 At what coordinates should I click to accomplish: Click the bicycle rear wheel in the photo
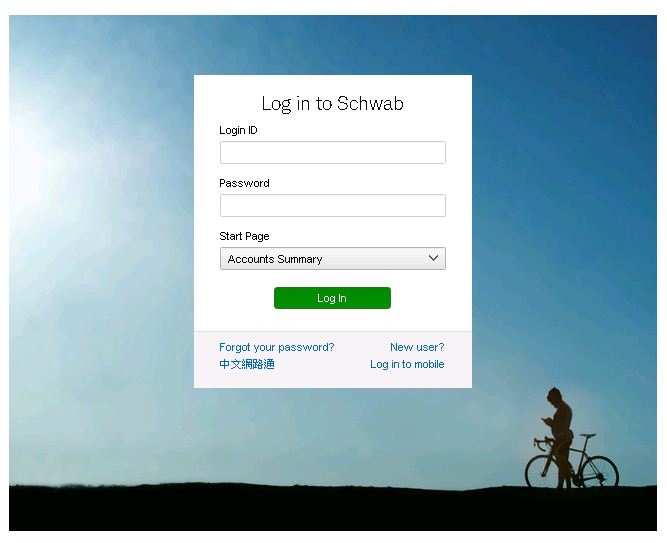[x=600, y=472]
